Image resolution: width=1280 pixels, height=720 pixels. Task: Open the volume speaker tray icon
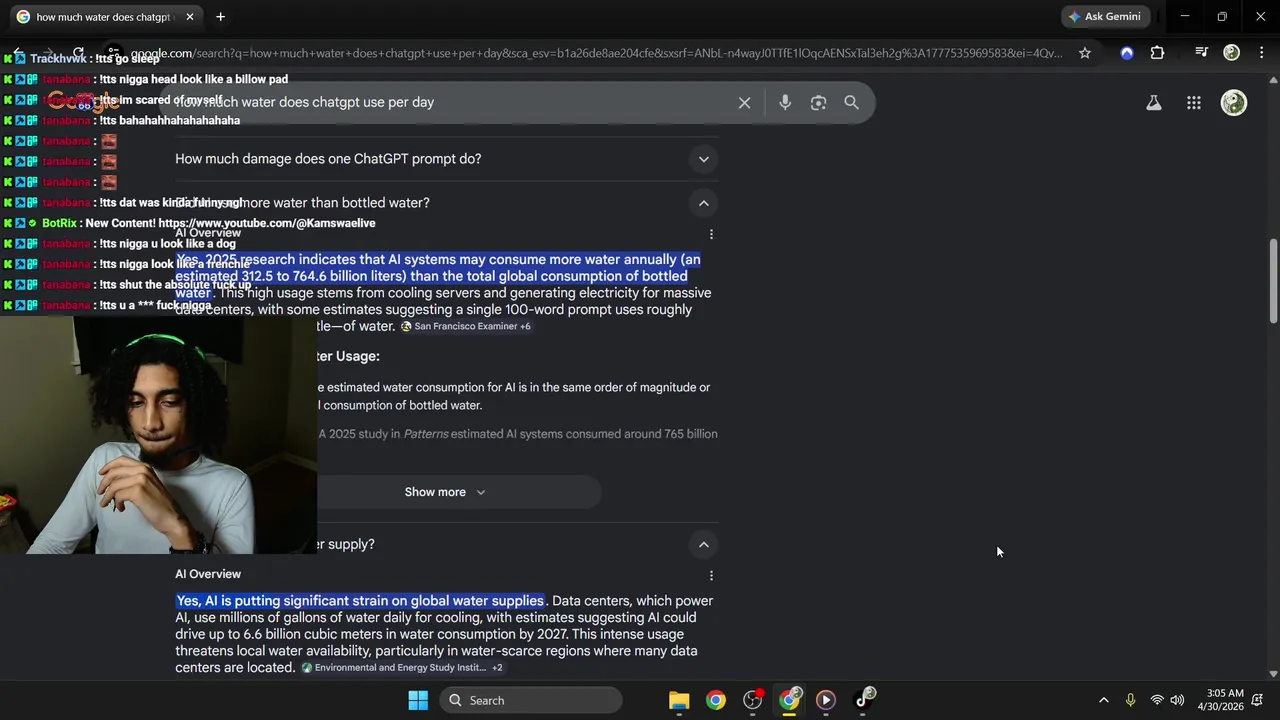(1177, 700)
